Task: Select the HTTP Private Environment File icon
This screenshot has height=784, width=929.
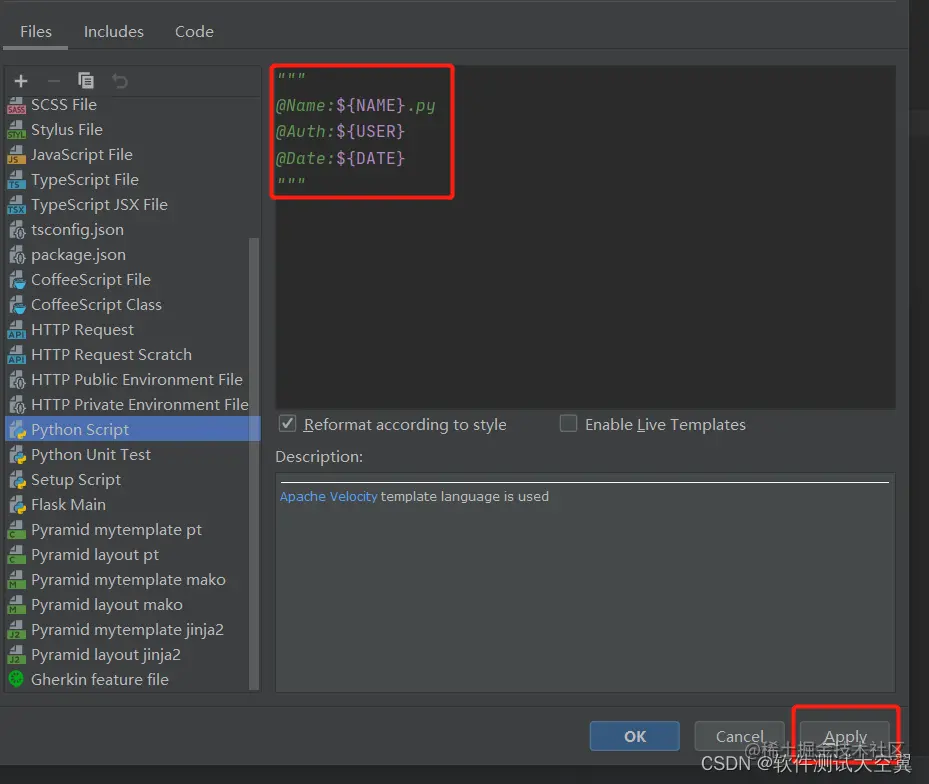Action: click(x=18, y=405)
